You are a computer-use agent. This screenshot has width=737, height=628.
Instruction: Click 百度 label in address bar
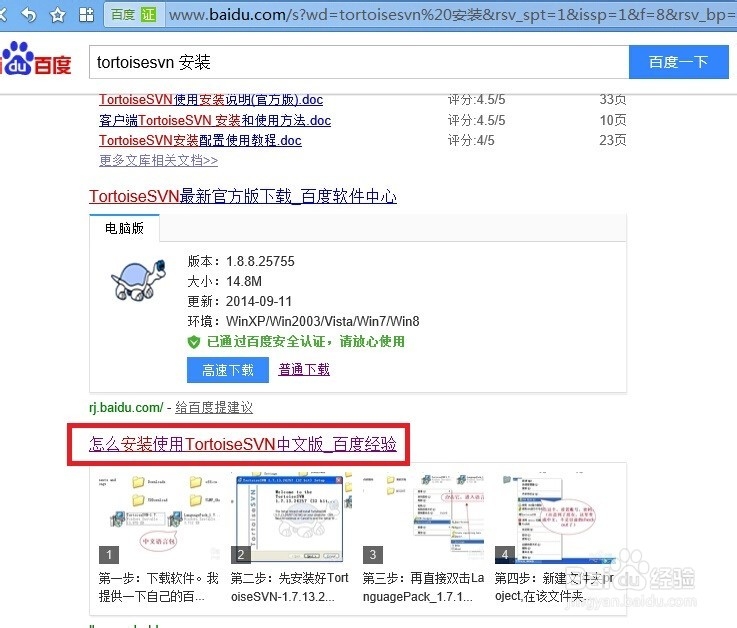123,15
